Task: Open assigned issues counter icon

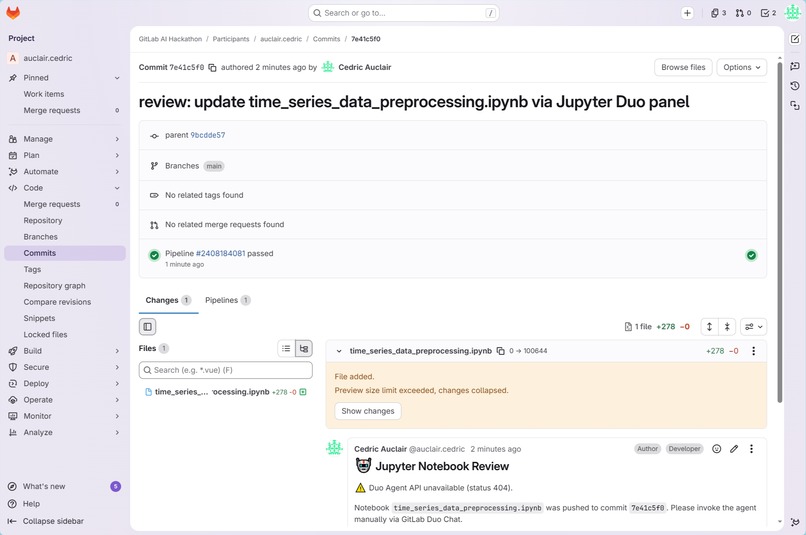Action: [x=718, y=13]
